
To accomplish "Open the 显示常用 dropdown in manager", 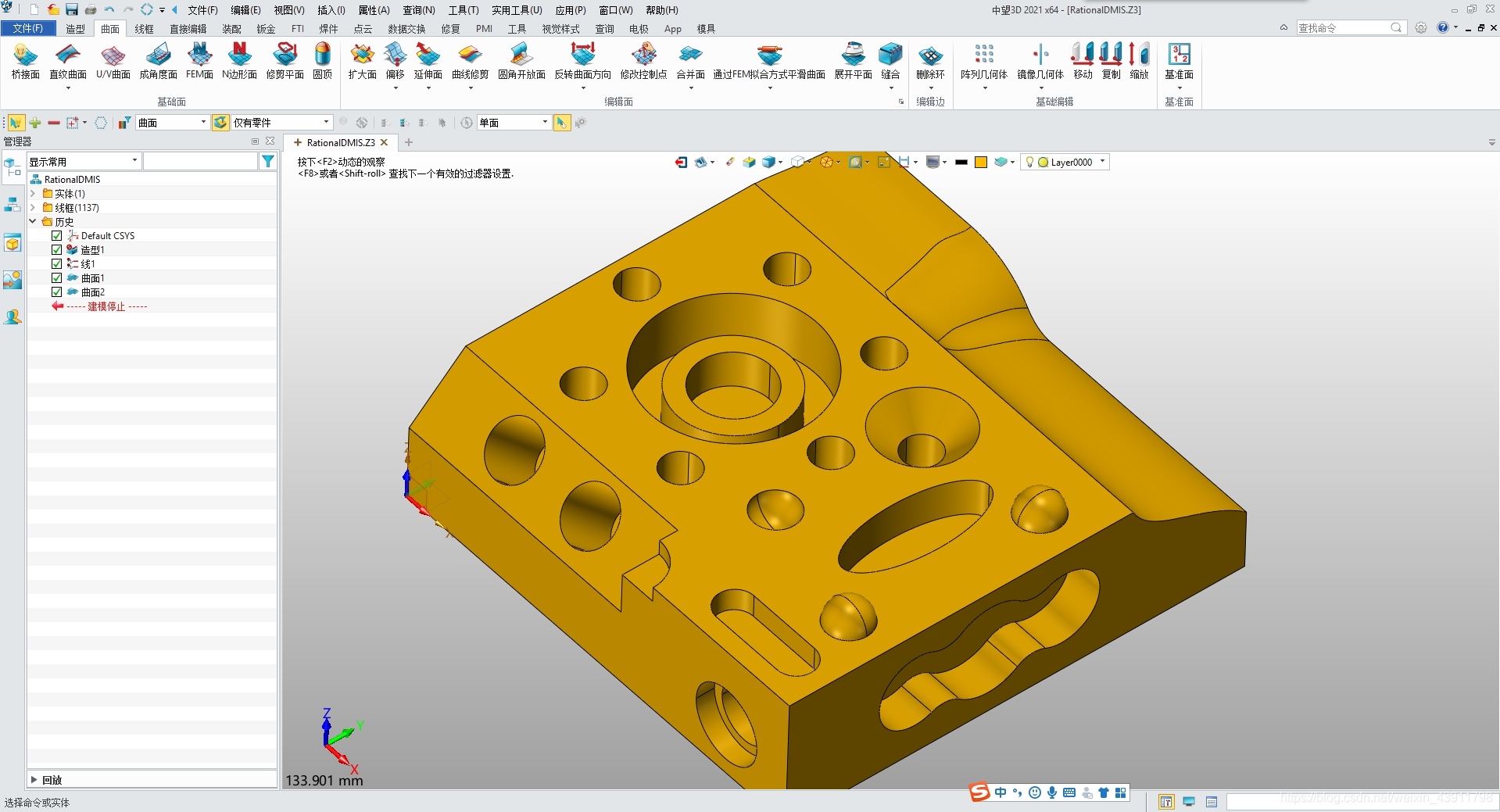I will click(84, 161).
